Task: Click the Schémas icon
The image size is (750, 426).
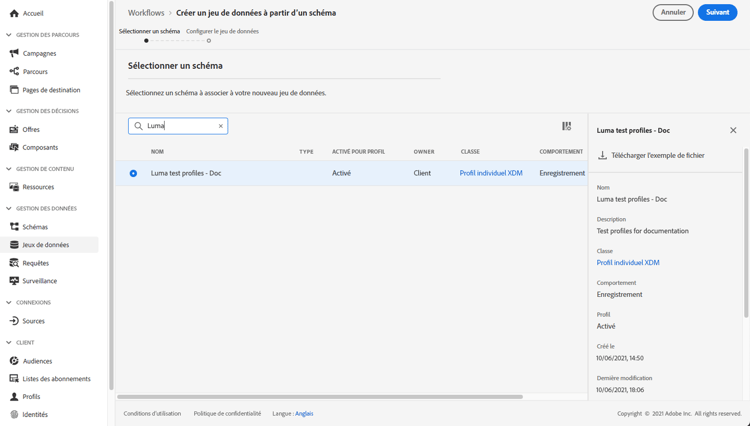Action: [x=14, y=227]
